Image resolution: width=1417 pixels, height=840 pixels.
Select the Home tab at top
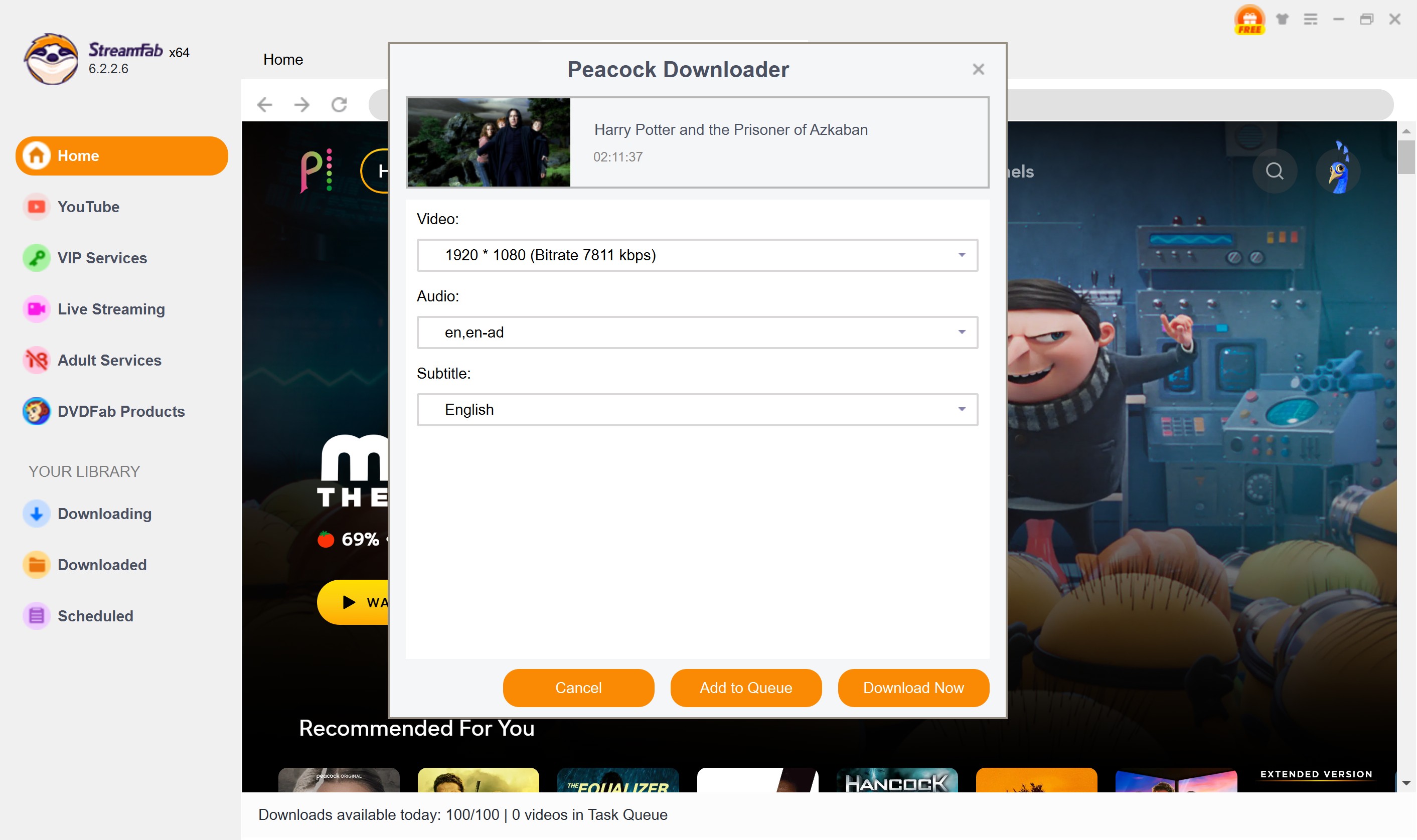[283, 60]
